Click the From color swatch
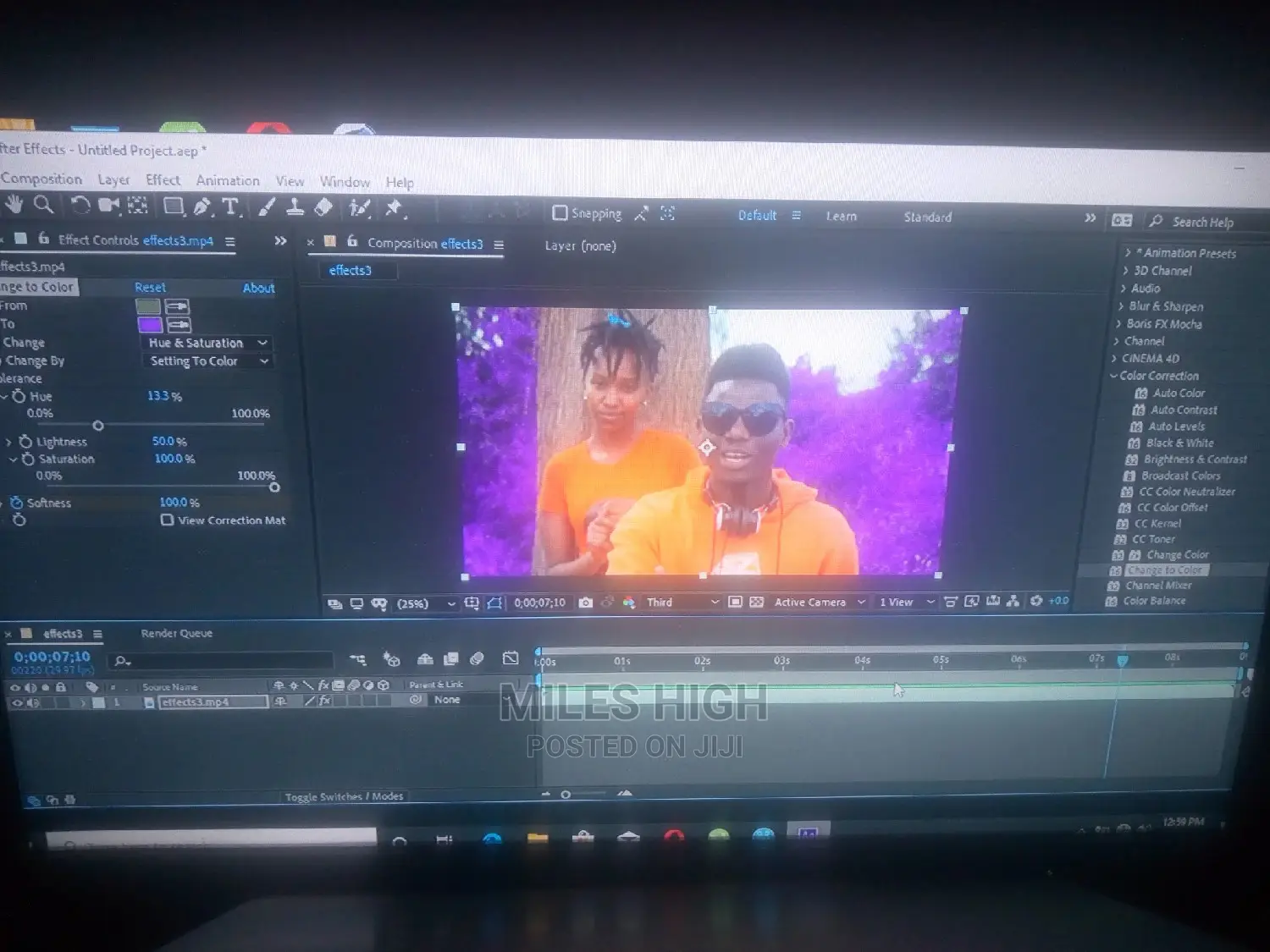This screenshot has width=1270, height=952. [148, 306]
